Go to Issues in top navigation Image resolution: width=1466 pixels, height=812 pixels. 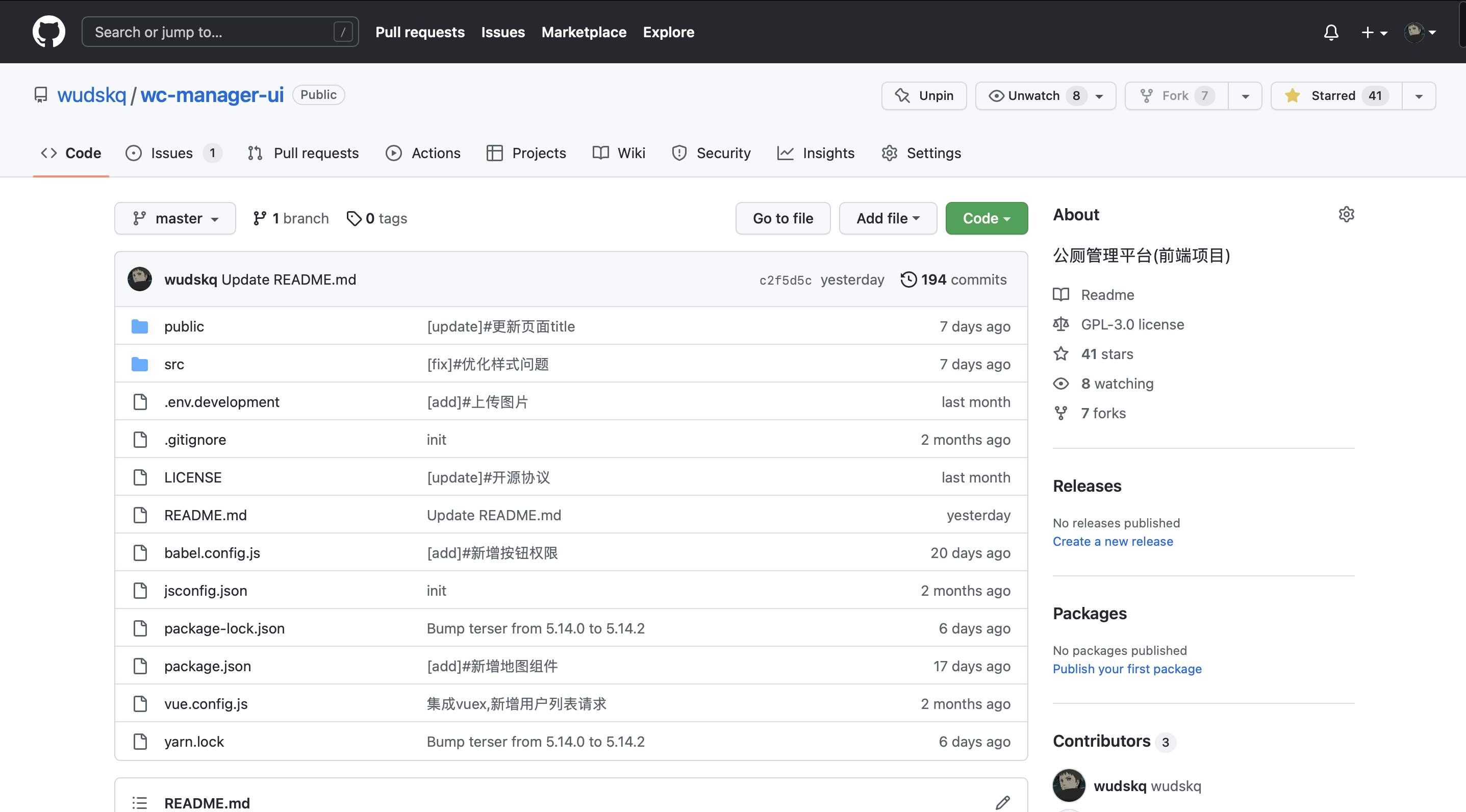[x=503, y=32]
